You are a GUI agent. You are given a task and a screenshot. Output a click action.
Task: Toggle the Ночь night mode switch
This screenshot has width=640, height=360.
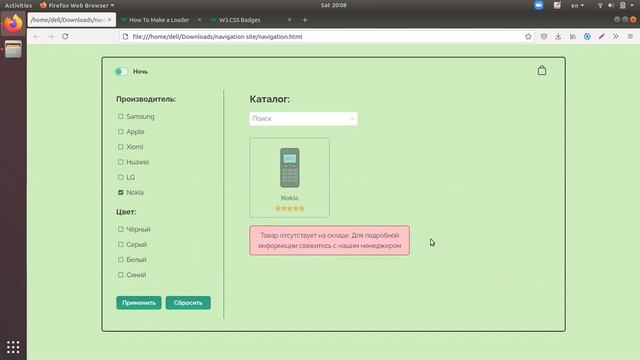pos(122,72)
